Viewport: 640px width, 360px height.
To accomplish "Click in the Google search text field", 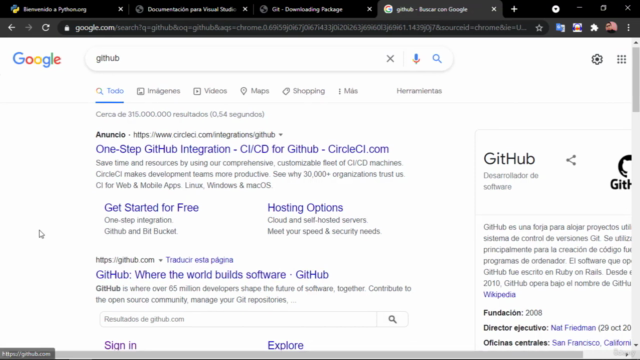I will [237, 58].
